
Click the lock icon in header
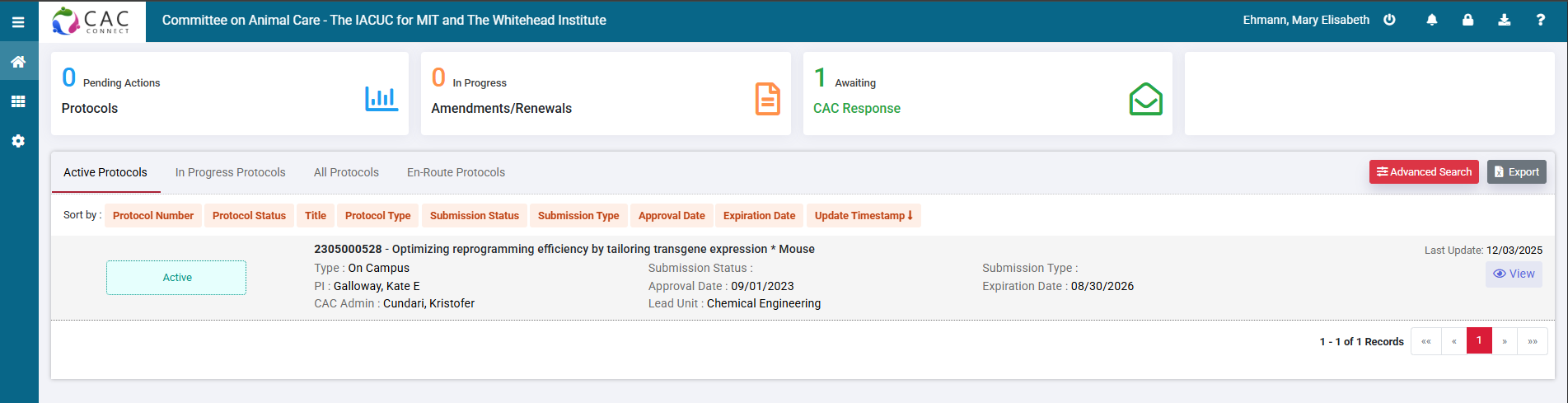coord(1467,20)
